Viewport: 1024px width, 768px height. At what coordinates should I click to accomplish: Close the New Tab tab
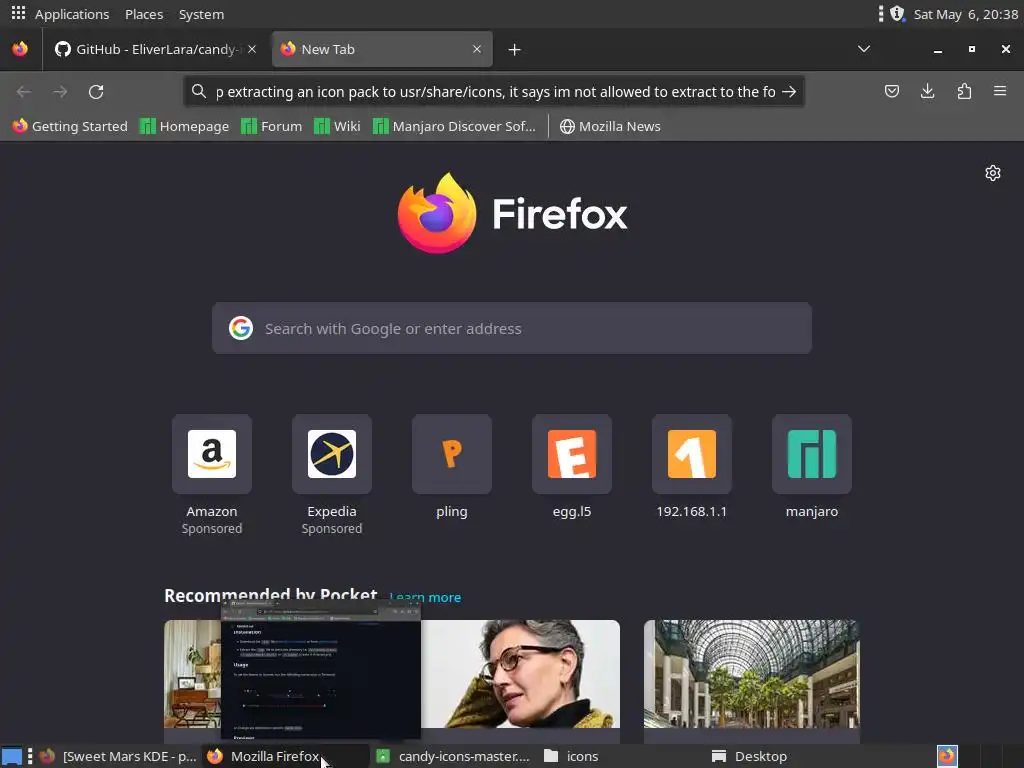(477, 49)
